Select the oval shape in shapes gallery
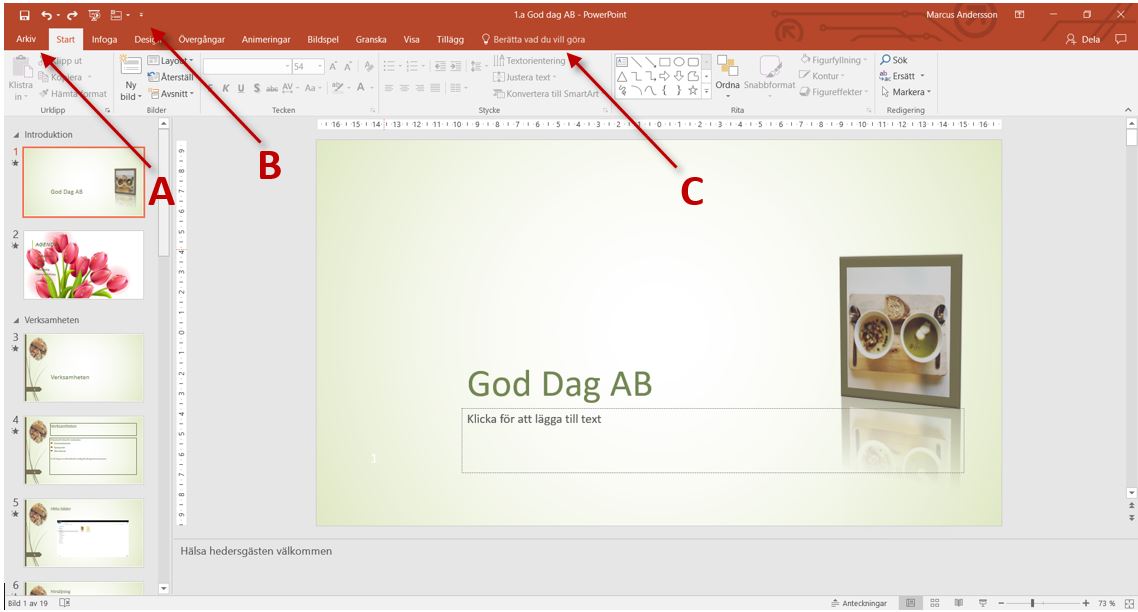The image size is (1138, 612). (x=679, y=62)
